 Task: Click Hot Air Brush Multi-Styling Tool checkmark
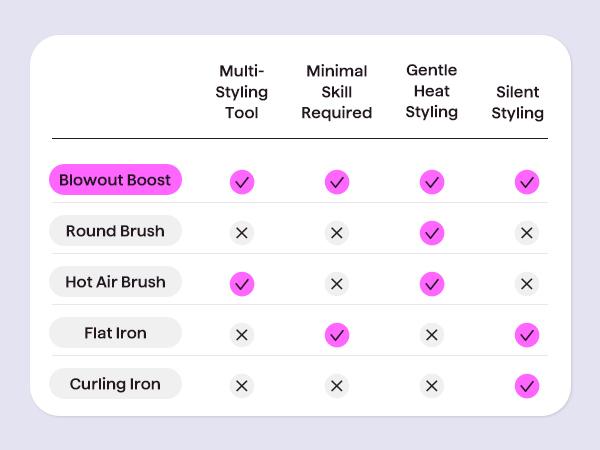point(242,284)
